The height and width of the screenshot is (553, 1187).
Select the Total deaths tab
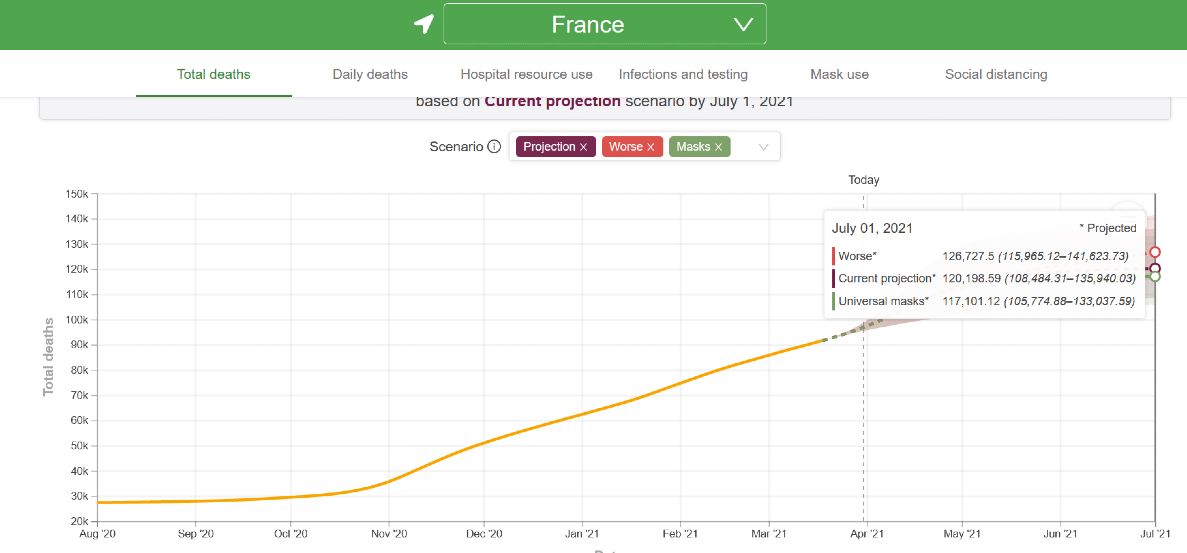point(214,74)
